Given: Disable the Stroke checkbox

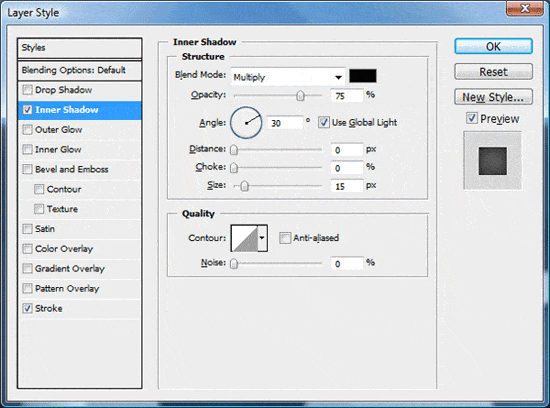Looking at the screenshot, I should tap(27, 308).
